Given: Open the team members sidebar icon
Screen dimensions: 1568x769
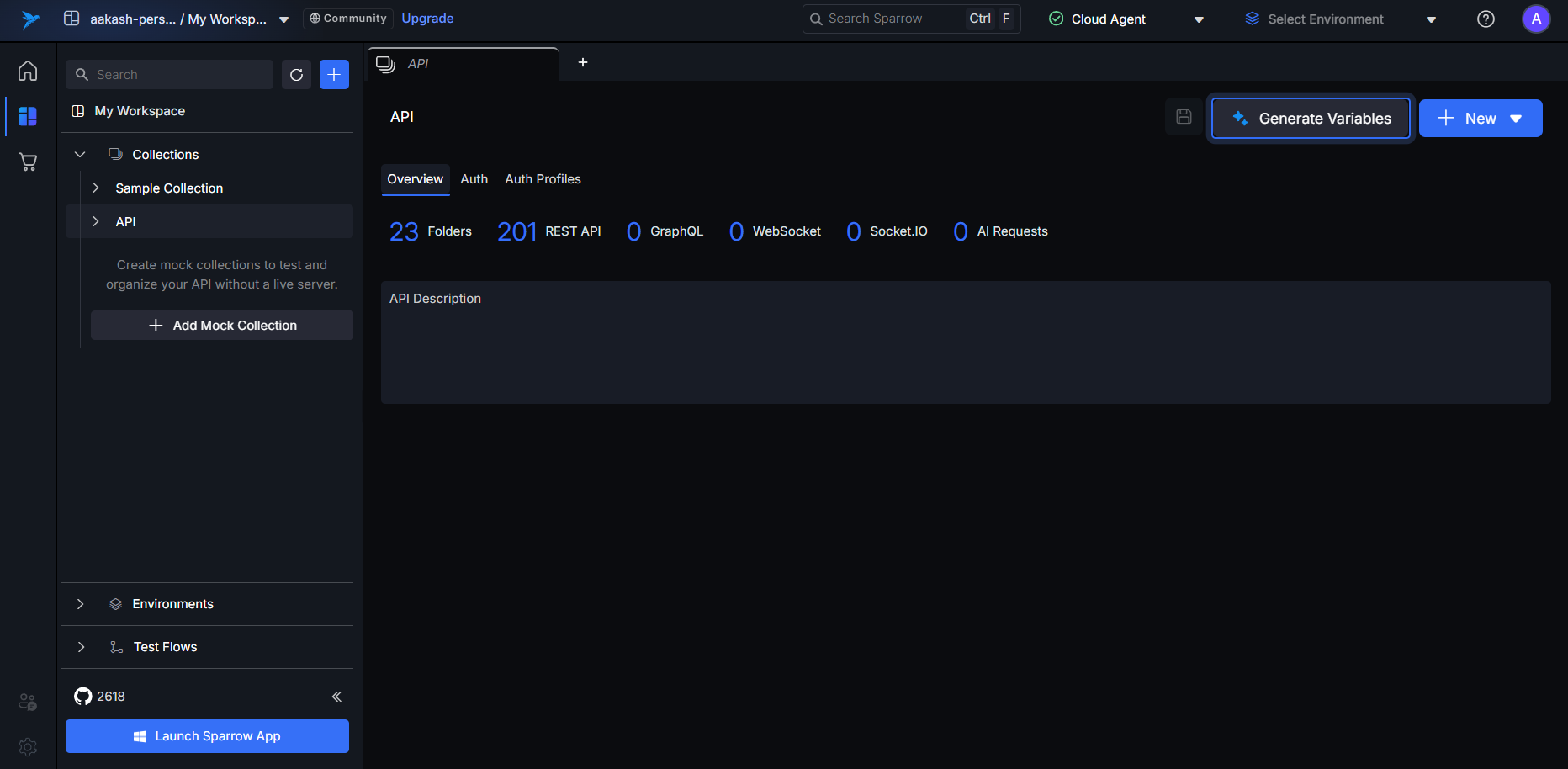Looking at the screenshot, I should [x=28, y=702].
